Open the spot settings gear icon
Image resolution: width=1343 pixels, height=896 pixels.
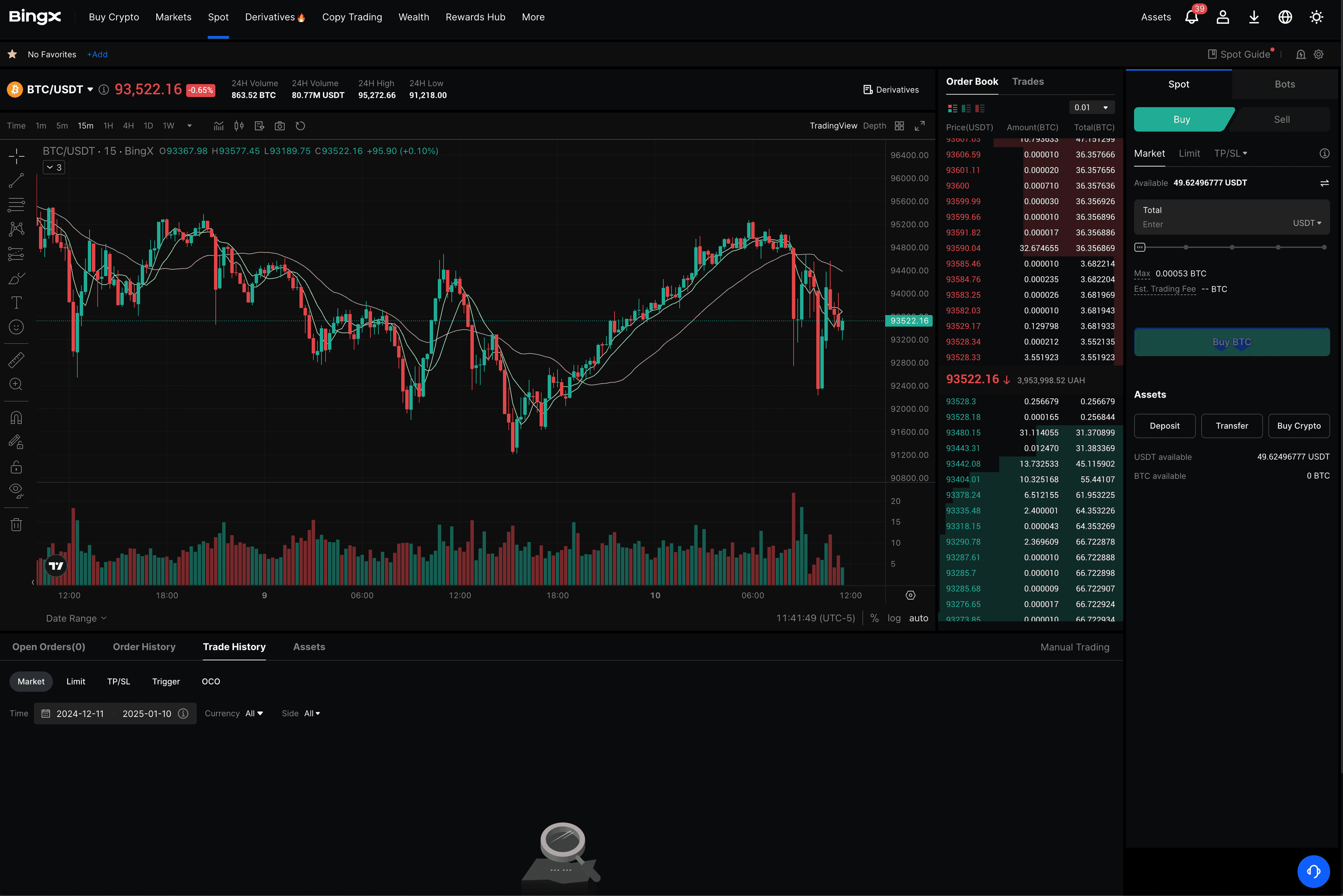pyautogui.click(x=1319, y=54)
